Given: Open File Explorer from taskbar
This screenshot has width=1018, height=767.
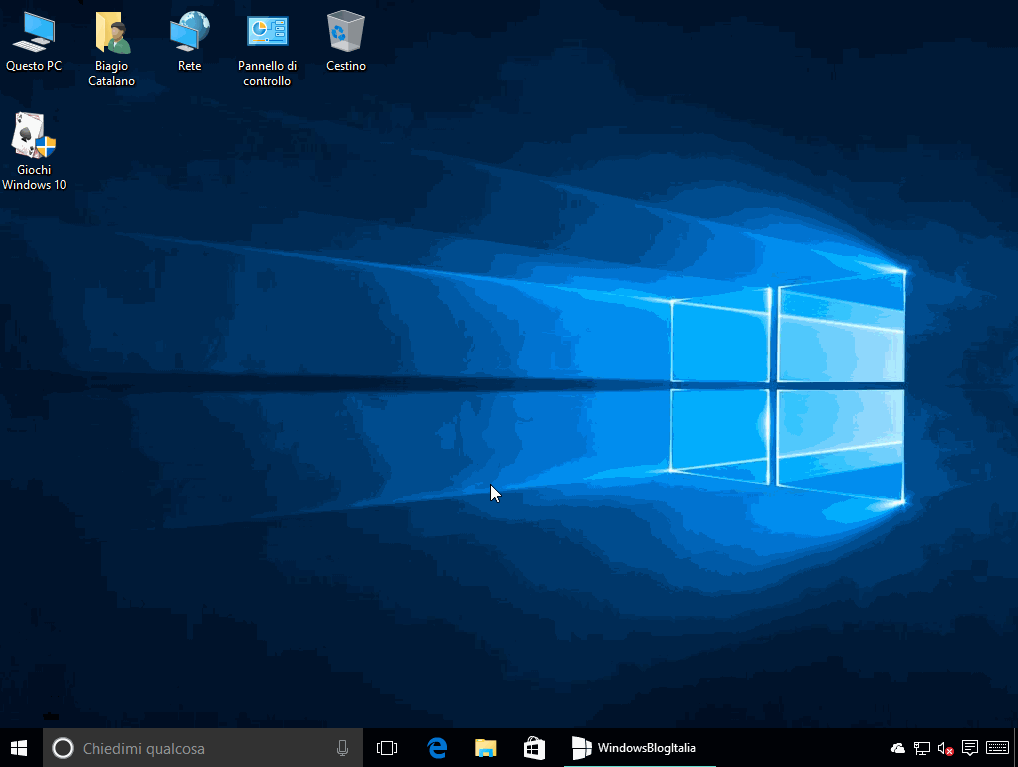Looking at the screenshot, I should point(486,748).
